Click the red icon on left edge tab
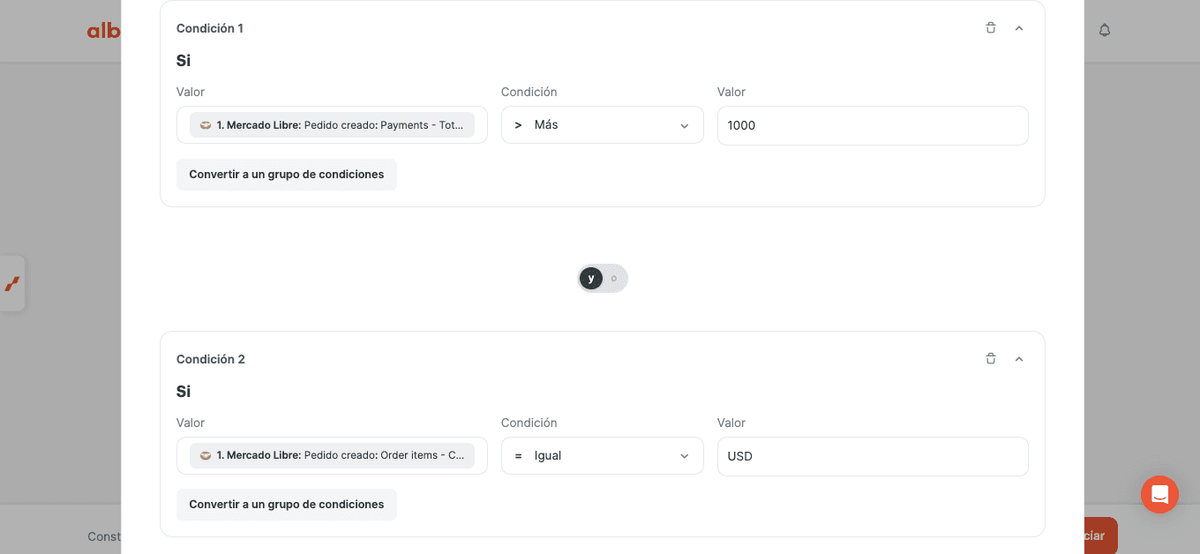This screenshot has height=554, width=1200. tap(12, 284)
